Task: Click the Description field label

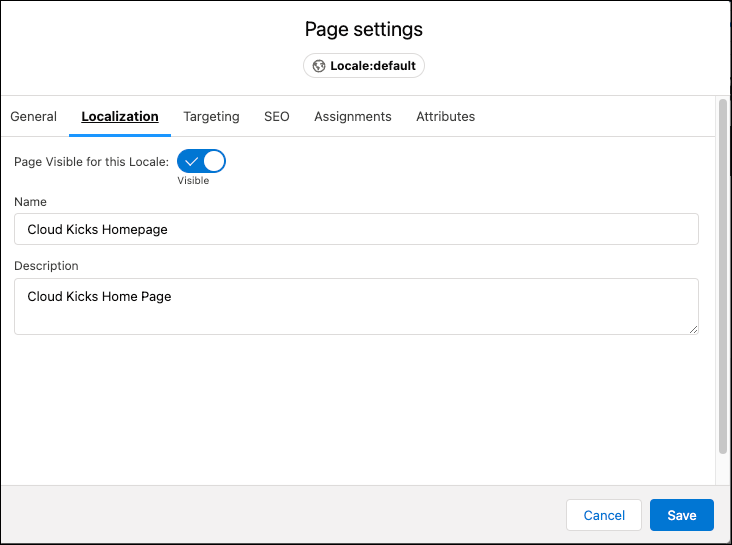Action: pyautogui.click(x=46, y=266)
